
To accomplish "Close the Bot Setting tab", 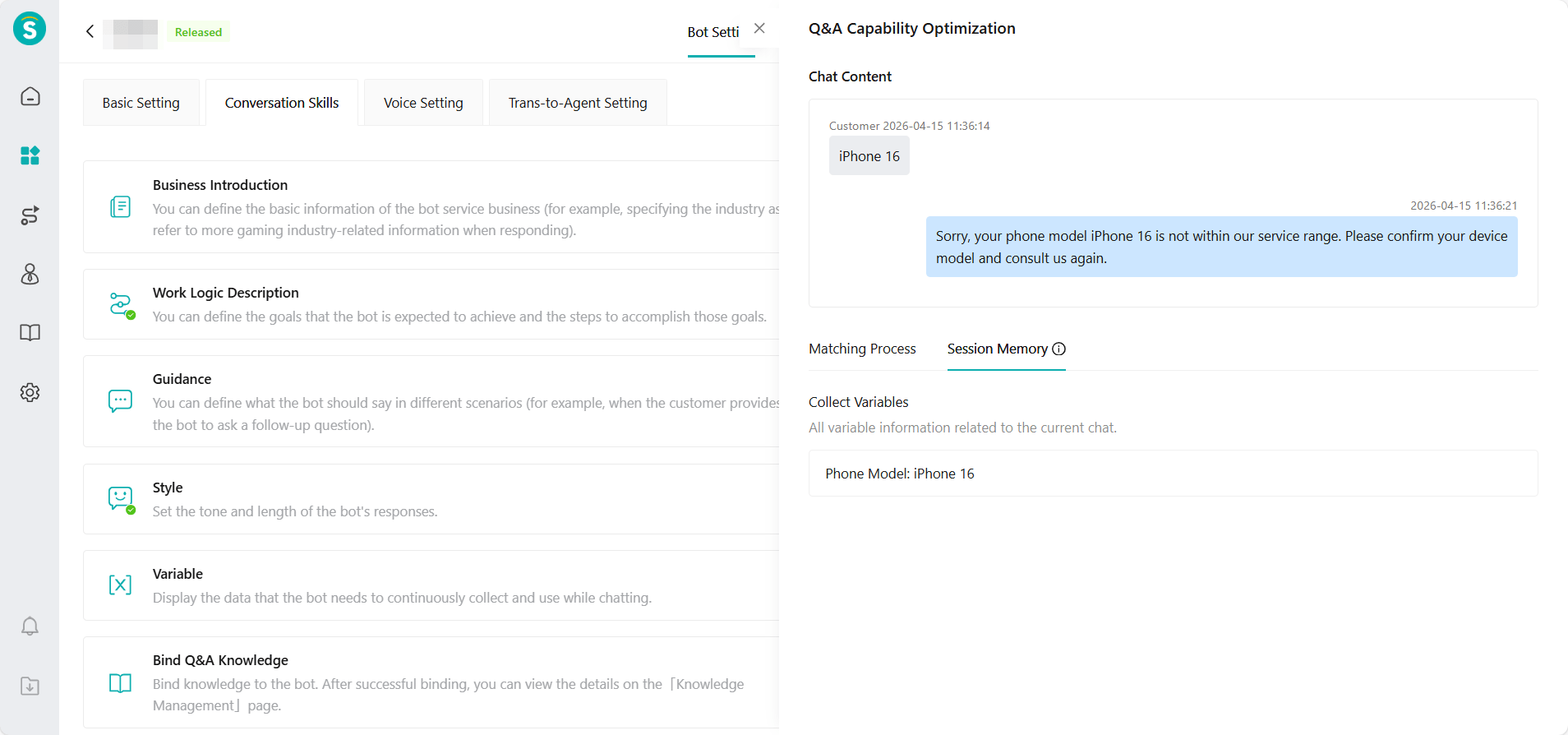I will click(x=759, y=29).
